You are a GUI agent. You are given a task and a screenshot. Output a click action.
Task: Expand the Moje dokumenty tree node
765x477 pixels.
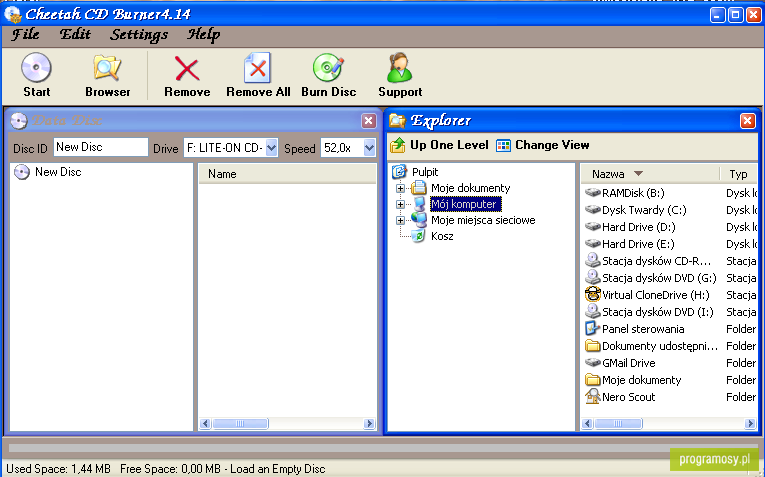(400, 188)
